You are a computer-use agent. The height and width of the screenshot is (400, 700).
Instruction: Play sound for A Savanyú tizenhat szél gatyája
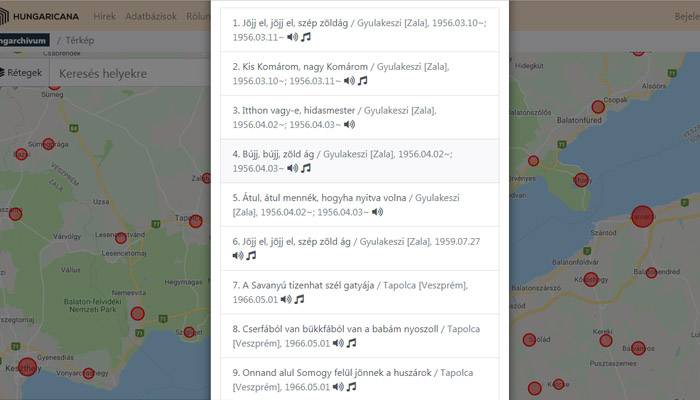click(x=286, y=300)
